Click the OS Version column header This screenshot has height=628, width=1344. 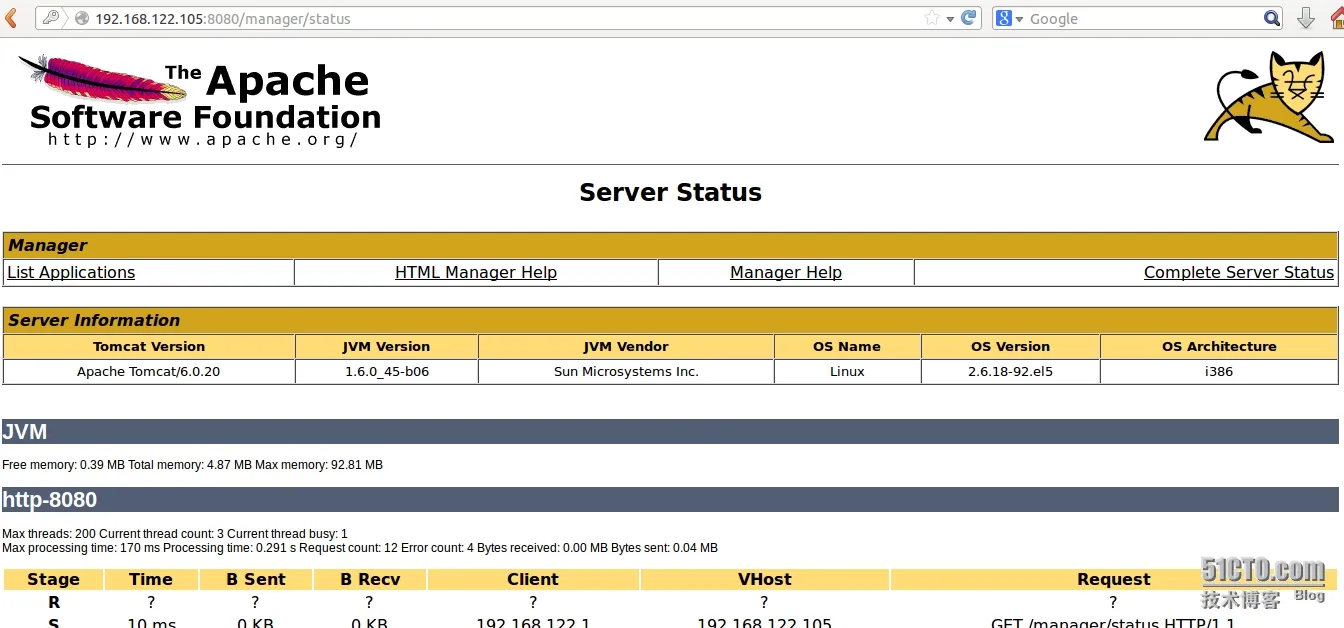[x=1010, y=346]
